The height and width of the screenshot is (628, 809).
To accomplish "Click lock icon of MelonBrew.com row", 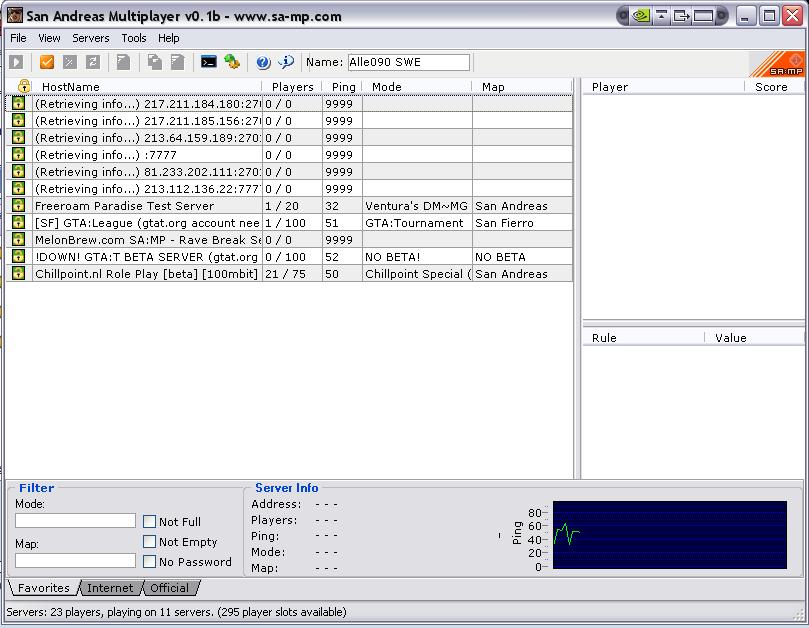I will pos(19,239).
